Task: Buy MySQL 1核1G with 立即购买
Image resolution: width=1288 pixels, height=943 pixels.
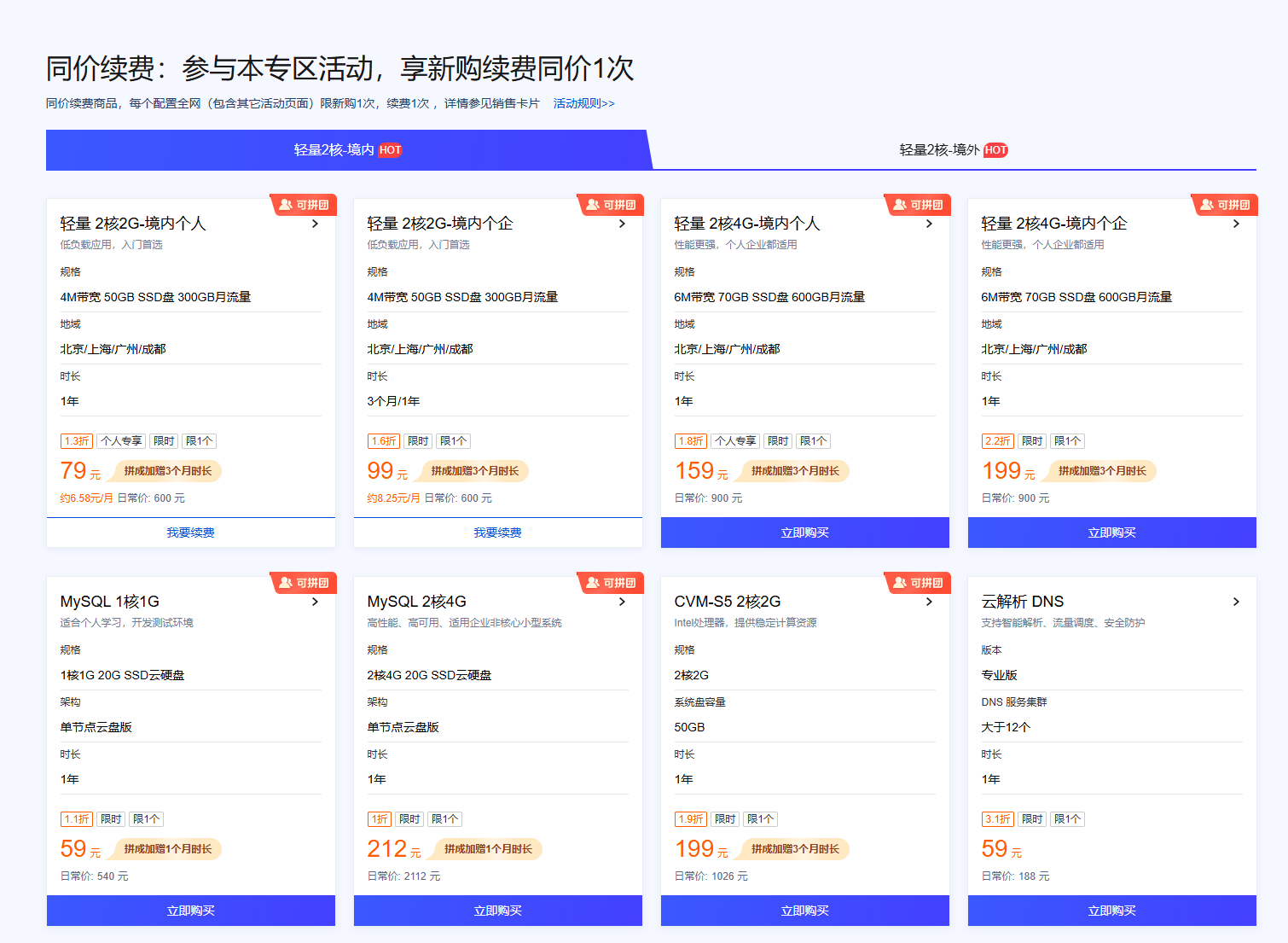Action: [x=191, y=911]
